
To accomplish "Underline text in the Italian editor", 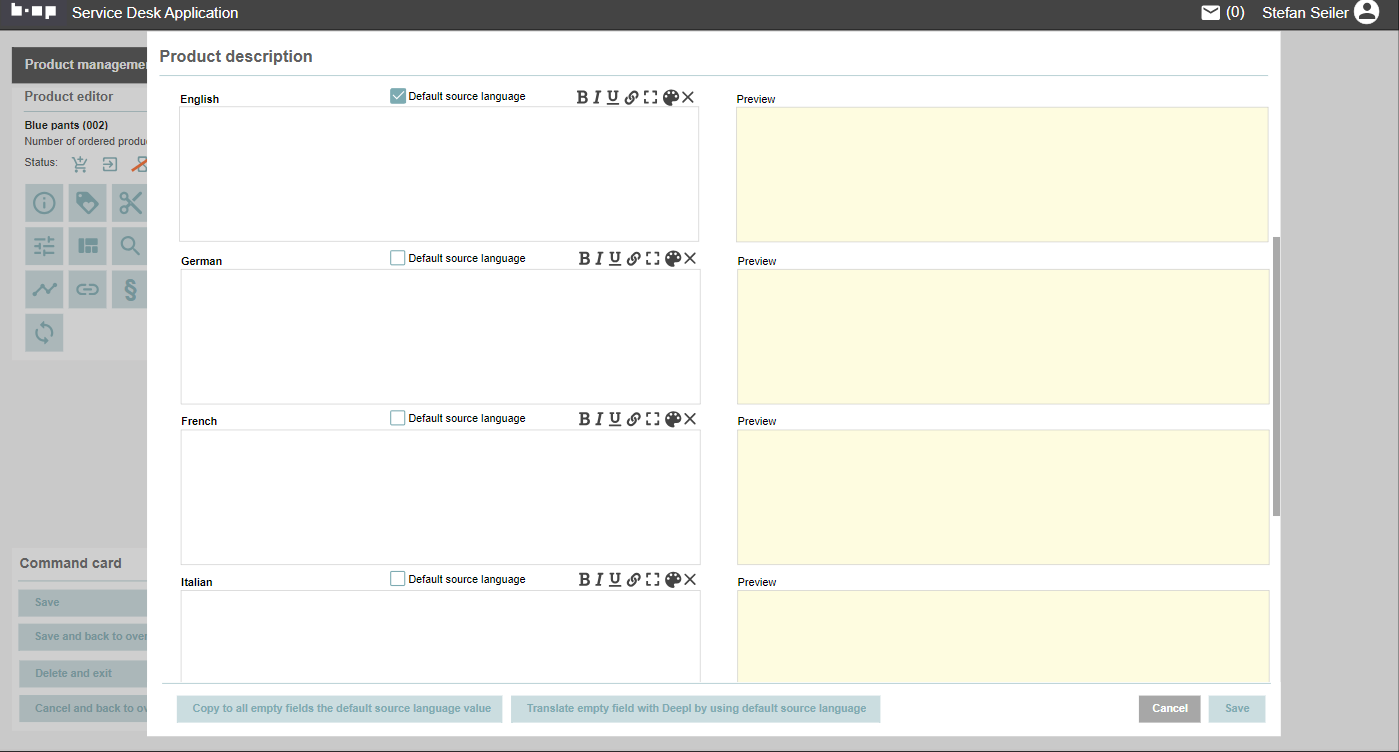I will point(615,580).
